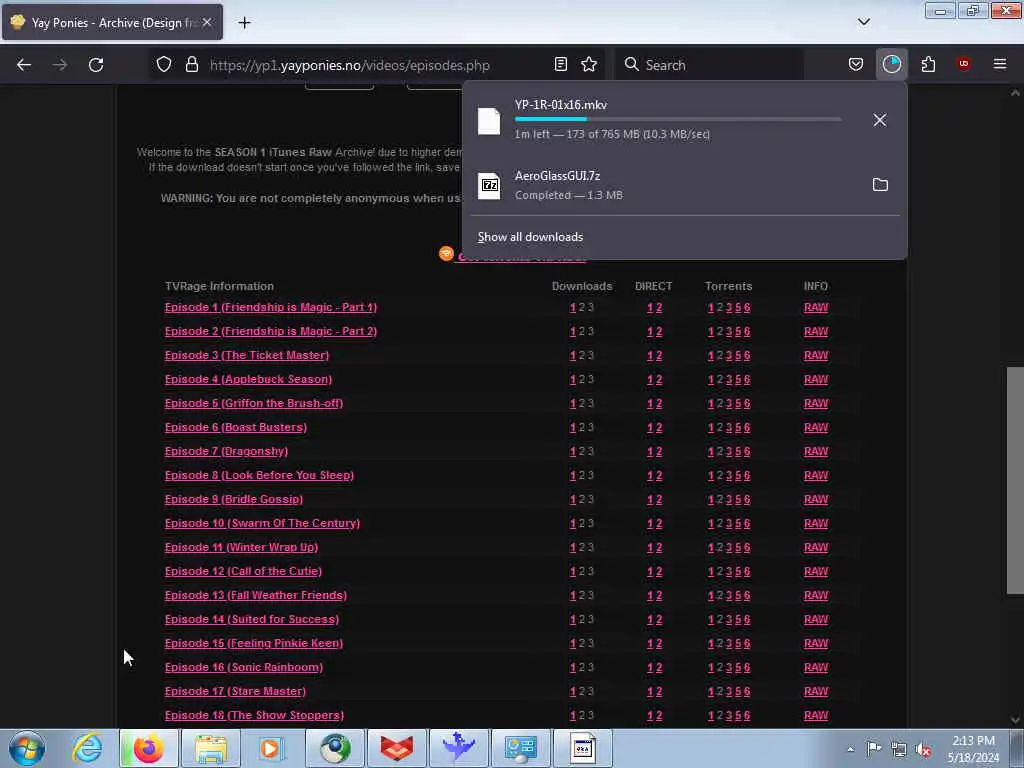Open Episode 3 The Ticket Master link
The image size is (1024, 768).
click(x=247, y=355)
